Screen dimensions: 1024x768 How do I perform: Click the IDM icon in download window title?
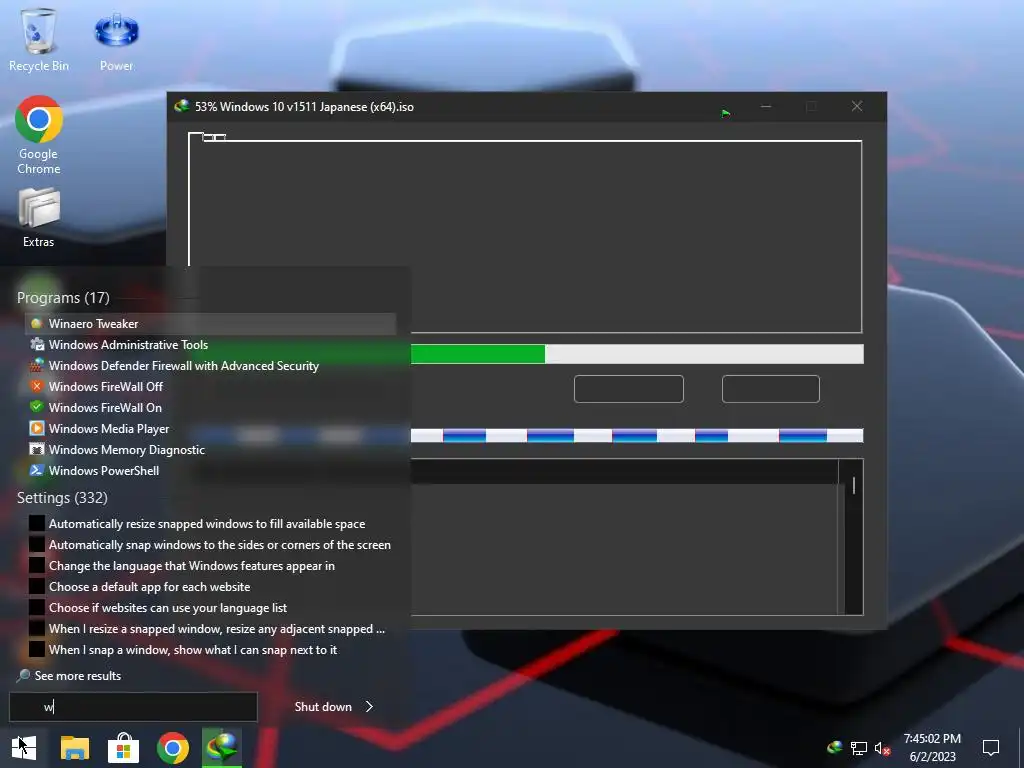click(x=182, y=106)
